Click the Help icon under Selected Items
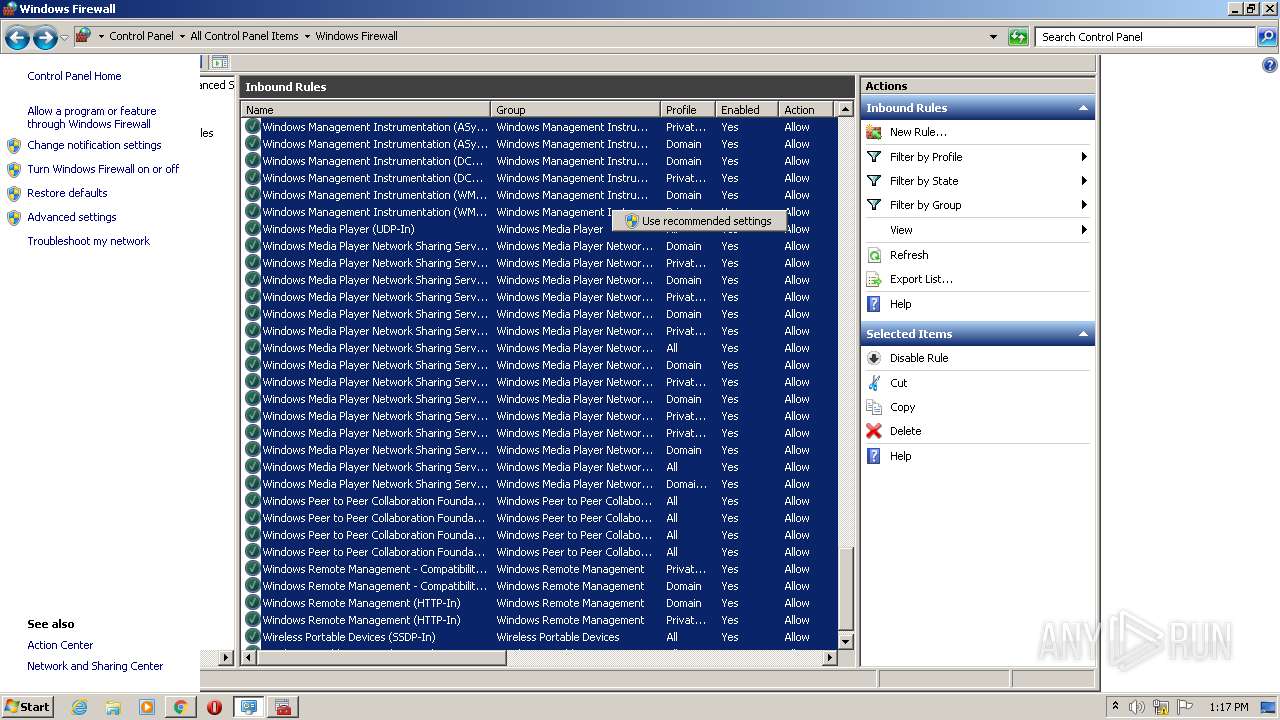 [874, 456]
